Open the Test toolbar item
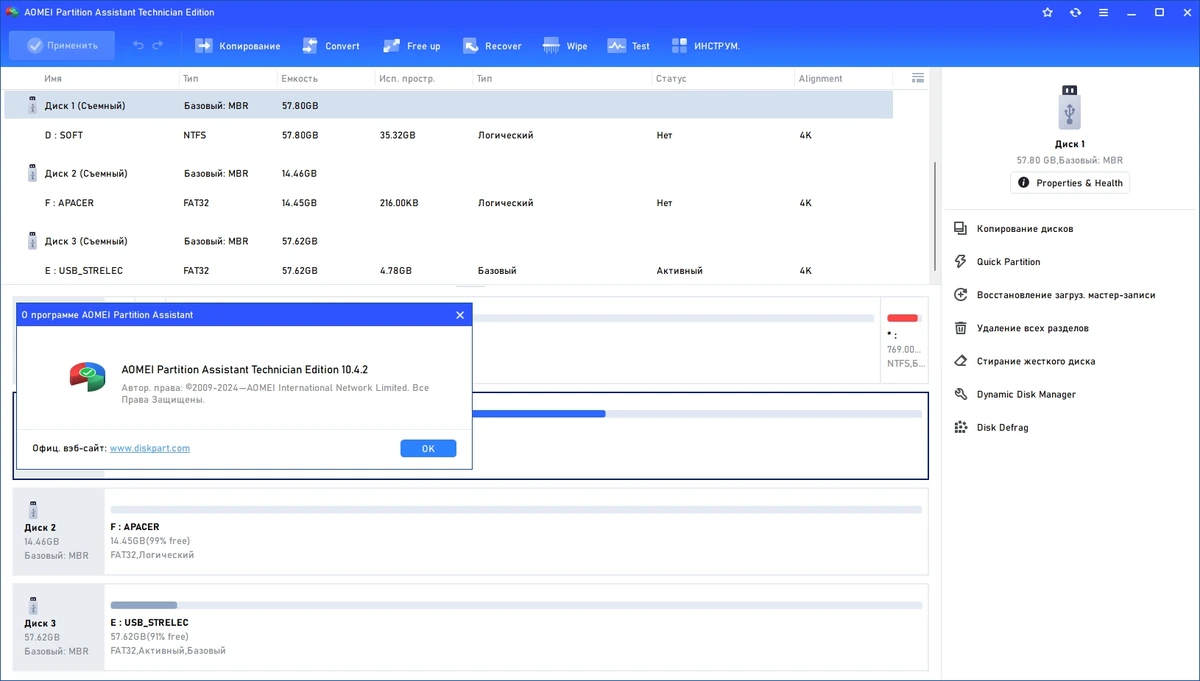This screenshot has width=1200, height=681. [629, 46]
